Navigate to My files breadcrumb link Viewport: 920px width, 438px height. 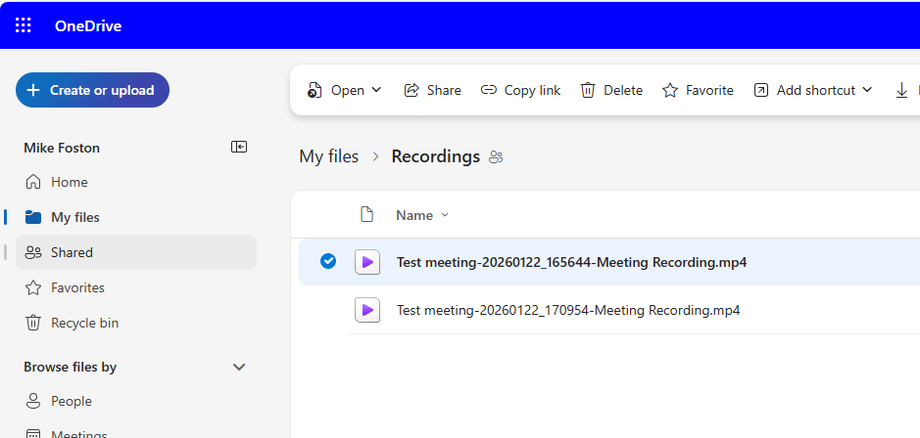[x=329, y=157]
